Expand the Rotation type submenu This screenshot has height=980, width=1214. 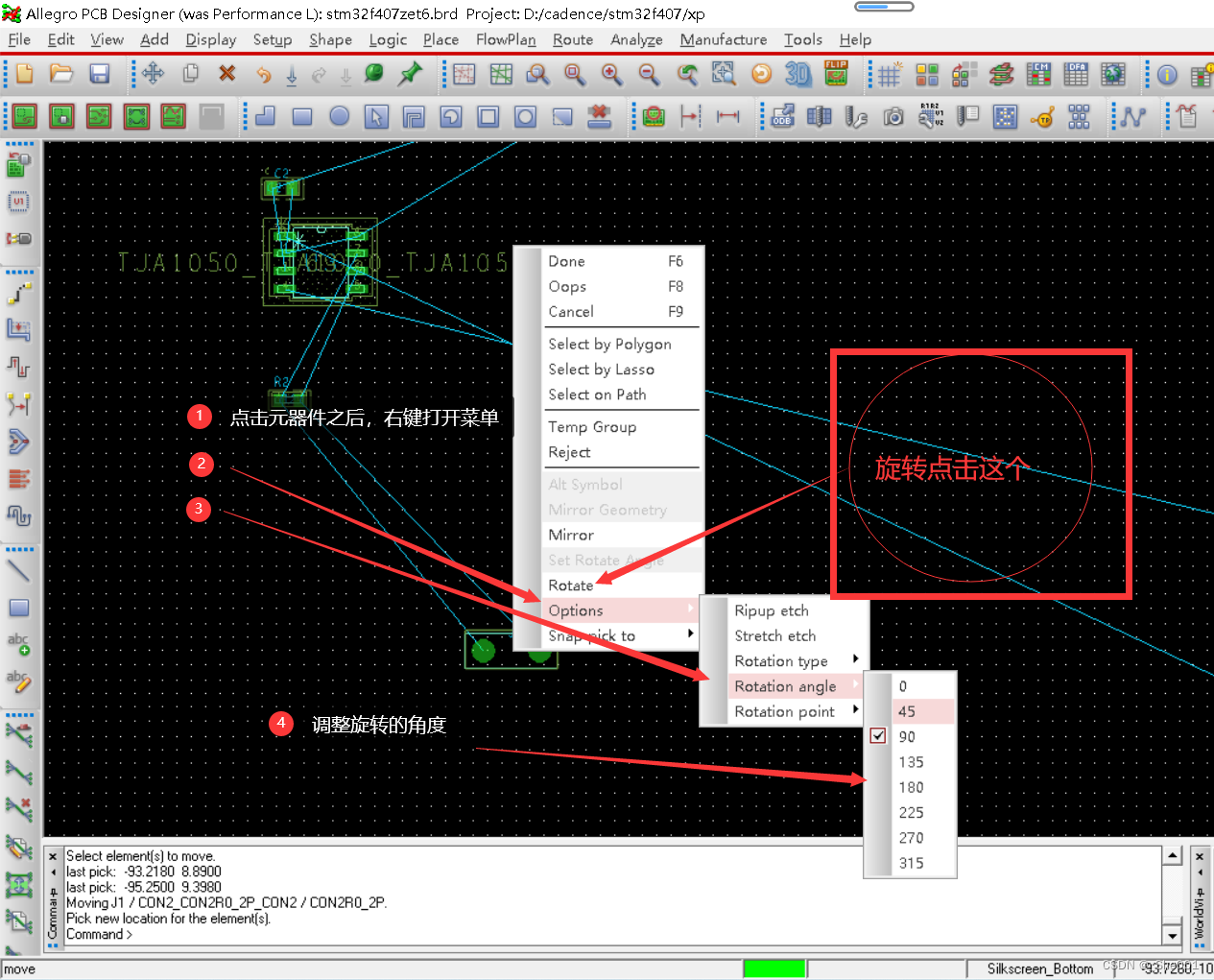781,661
